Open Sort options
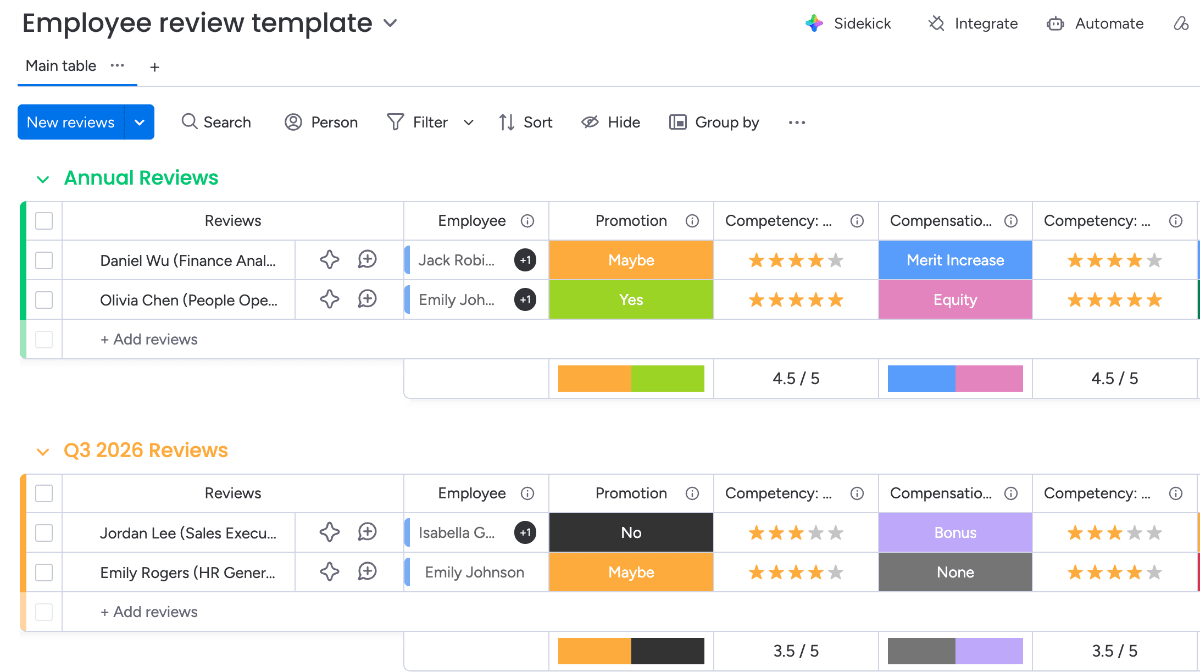The width and height of the screenshot is (1200, 672). [x=526, y=122]
